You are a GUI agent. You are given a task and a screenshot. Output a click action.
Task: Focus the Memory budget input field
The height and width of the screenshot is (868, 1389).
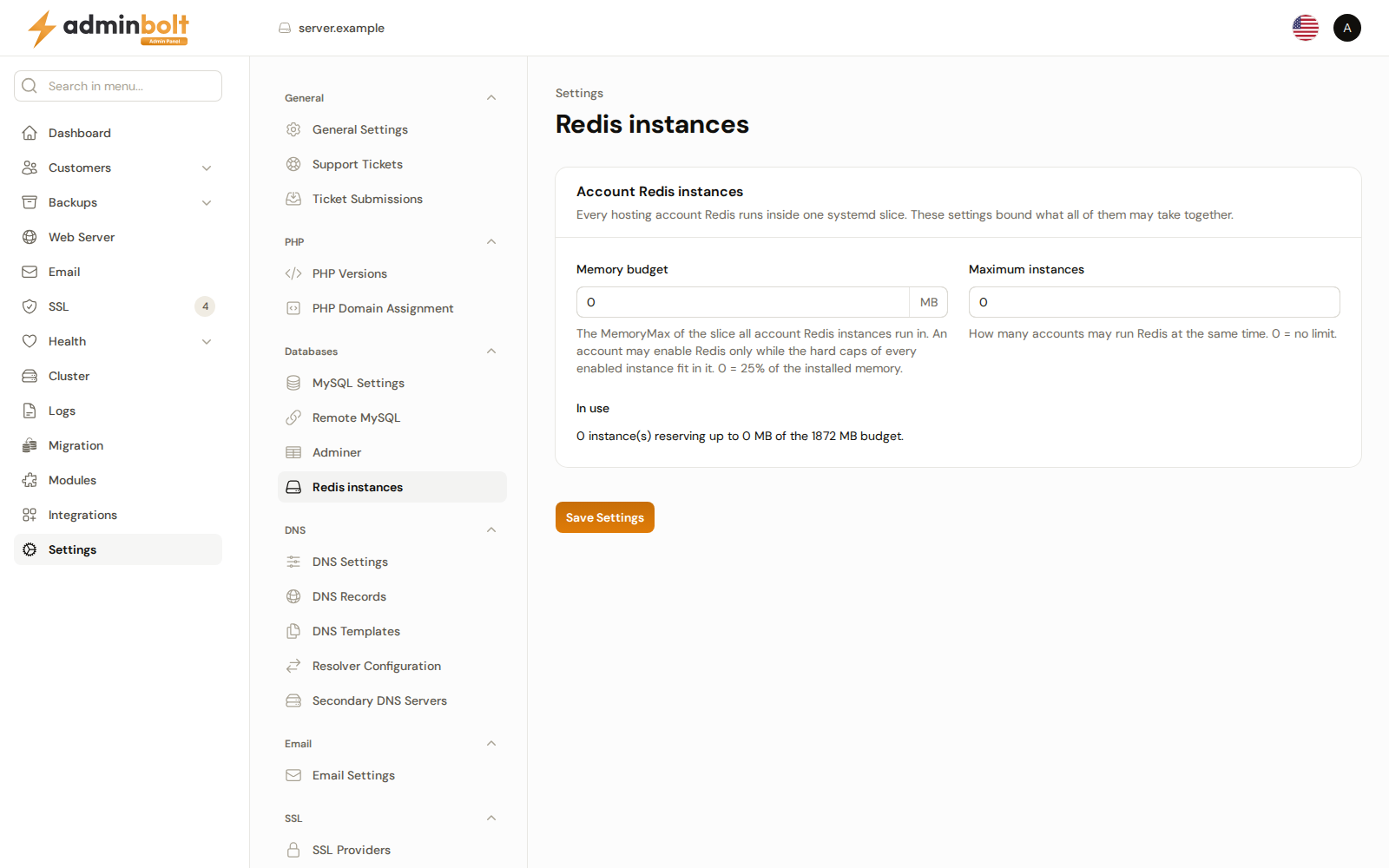click(x=743, y=302)
